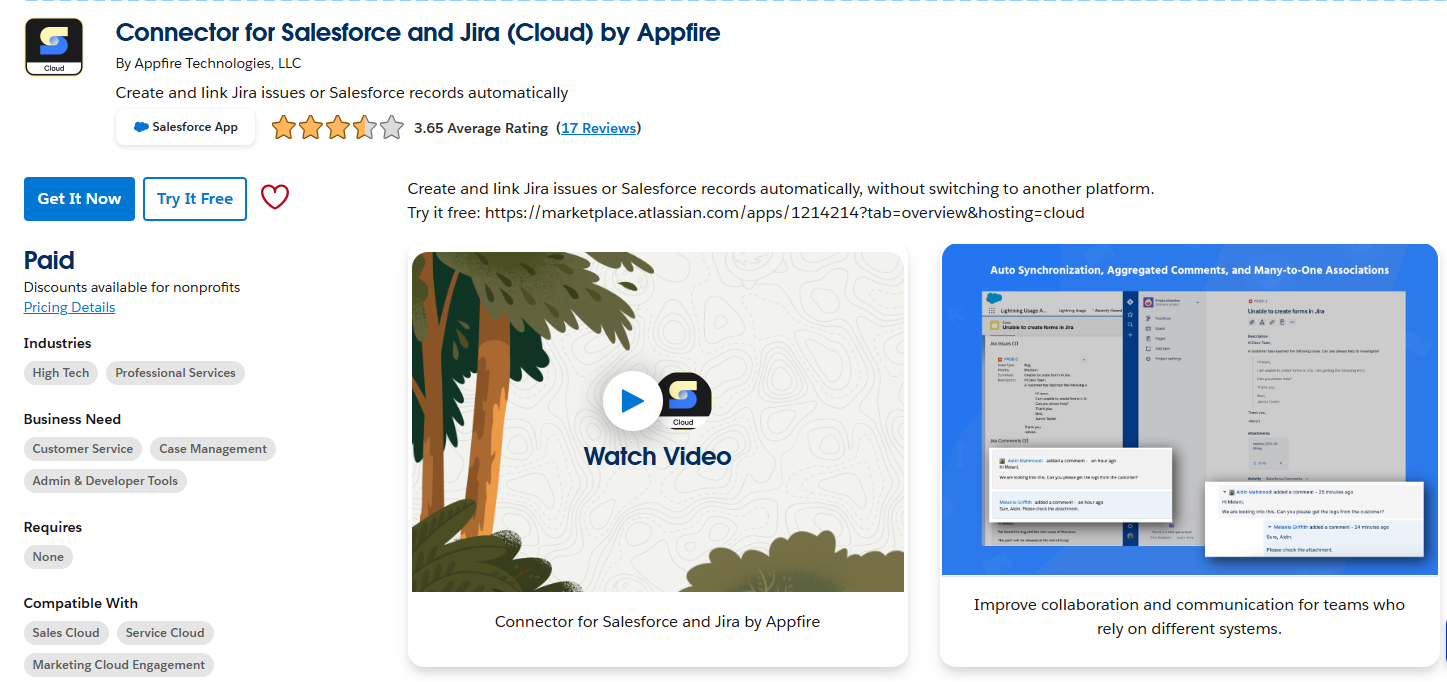This screenshot has height=682, width=1447.
Task: Play the Watch Video button
Action: point(631,401)
